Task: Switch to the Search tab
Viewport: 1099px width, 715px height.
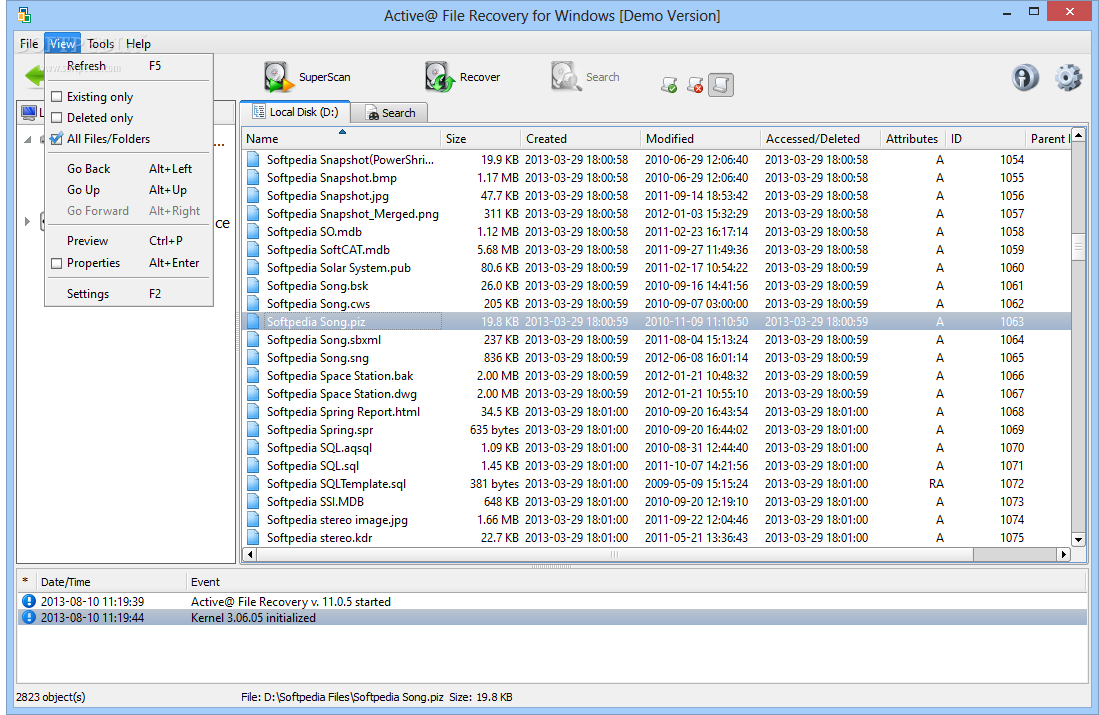Action: tap(390, 113)
